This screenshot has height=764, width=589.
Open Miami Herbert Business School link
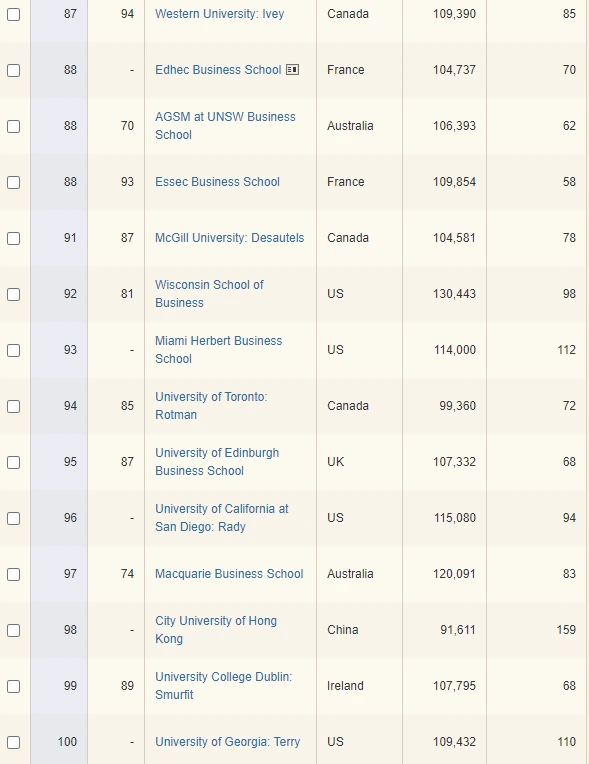[218, 350]
